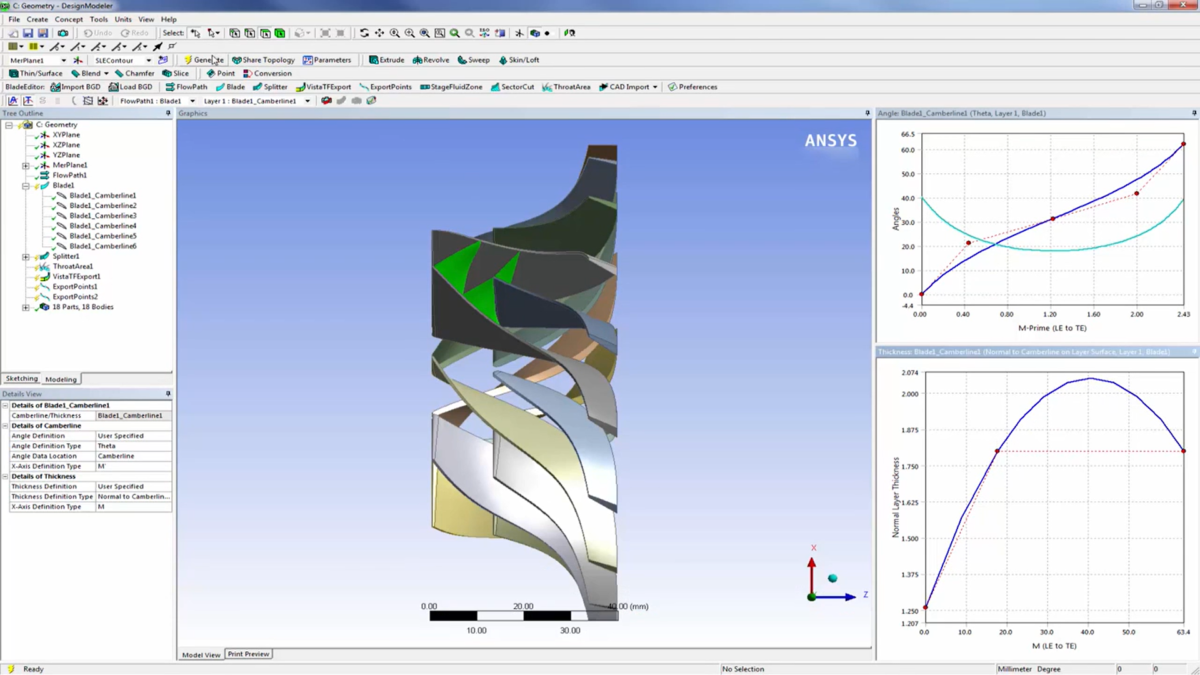Click the Conversion tool

(267, 73)
